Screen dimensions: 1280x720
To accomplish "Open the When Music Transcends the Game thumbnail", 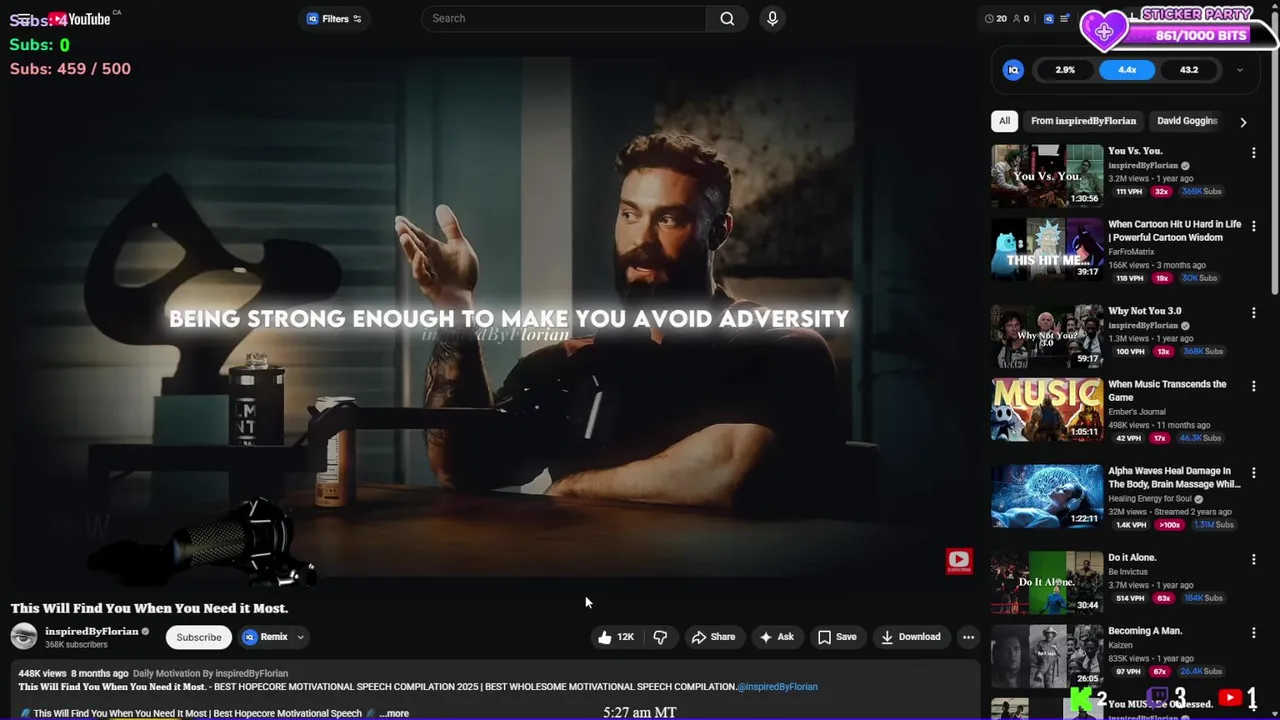I will (x=1047, y=409).
